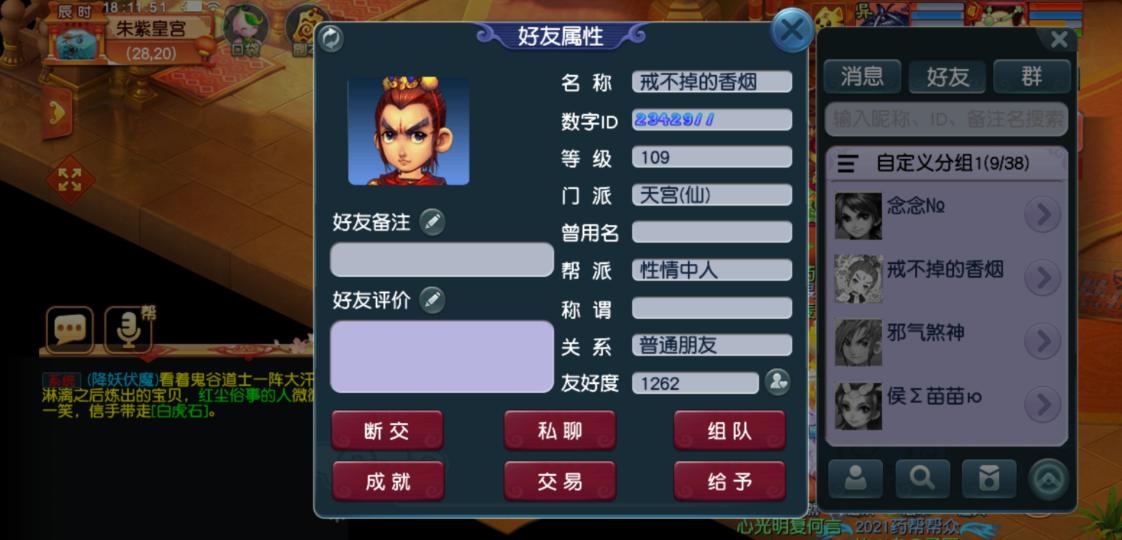Click the 侯Σ苗苗ю friend avatar
Image resolution: width=1122 pixels, height=540 pixels.
[858, 406]
